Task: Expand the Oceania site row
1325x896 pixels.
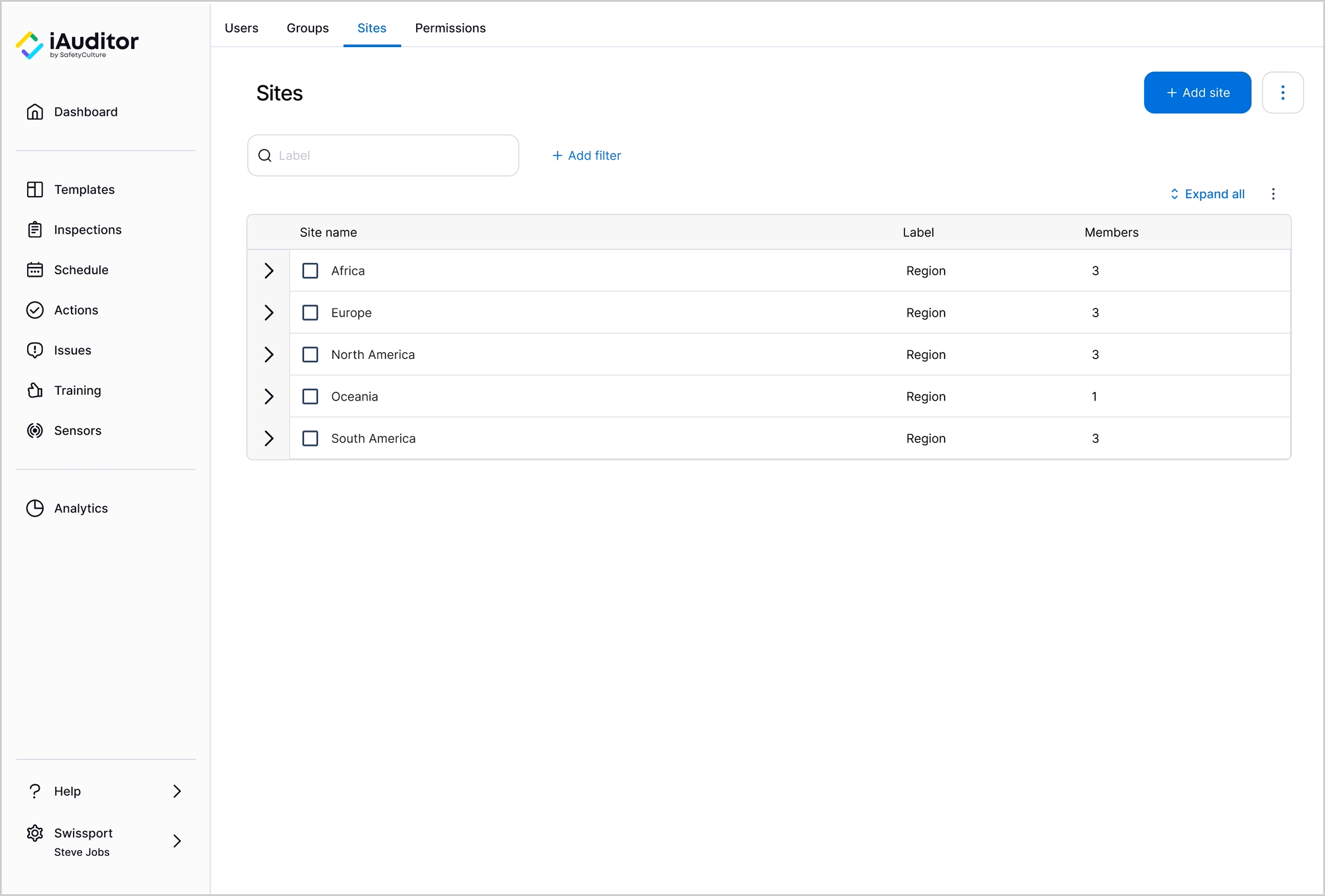Action: click(269, 397)
